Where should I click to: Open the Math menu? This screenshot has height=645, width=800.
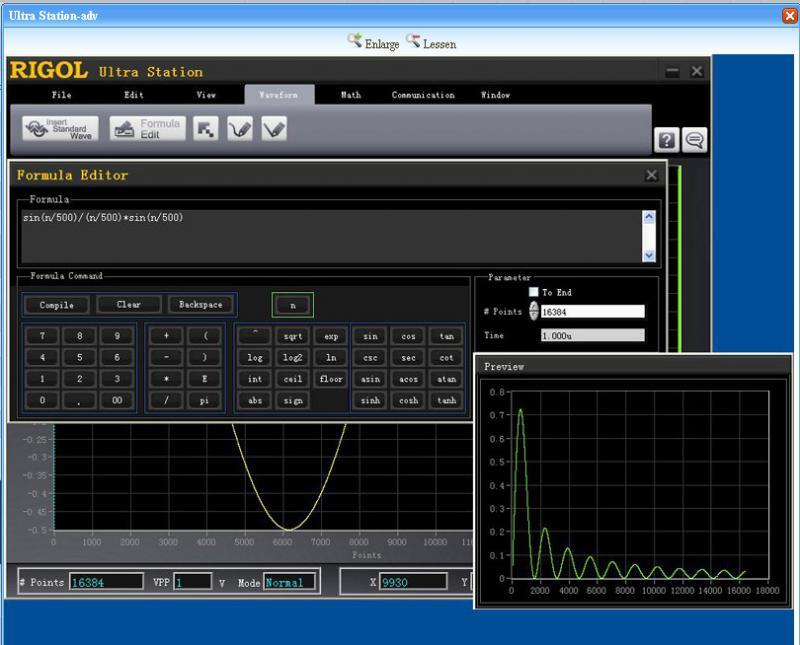[351, 95]
